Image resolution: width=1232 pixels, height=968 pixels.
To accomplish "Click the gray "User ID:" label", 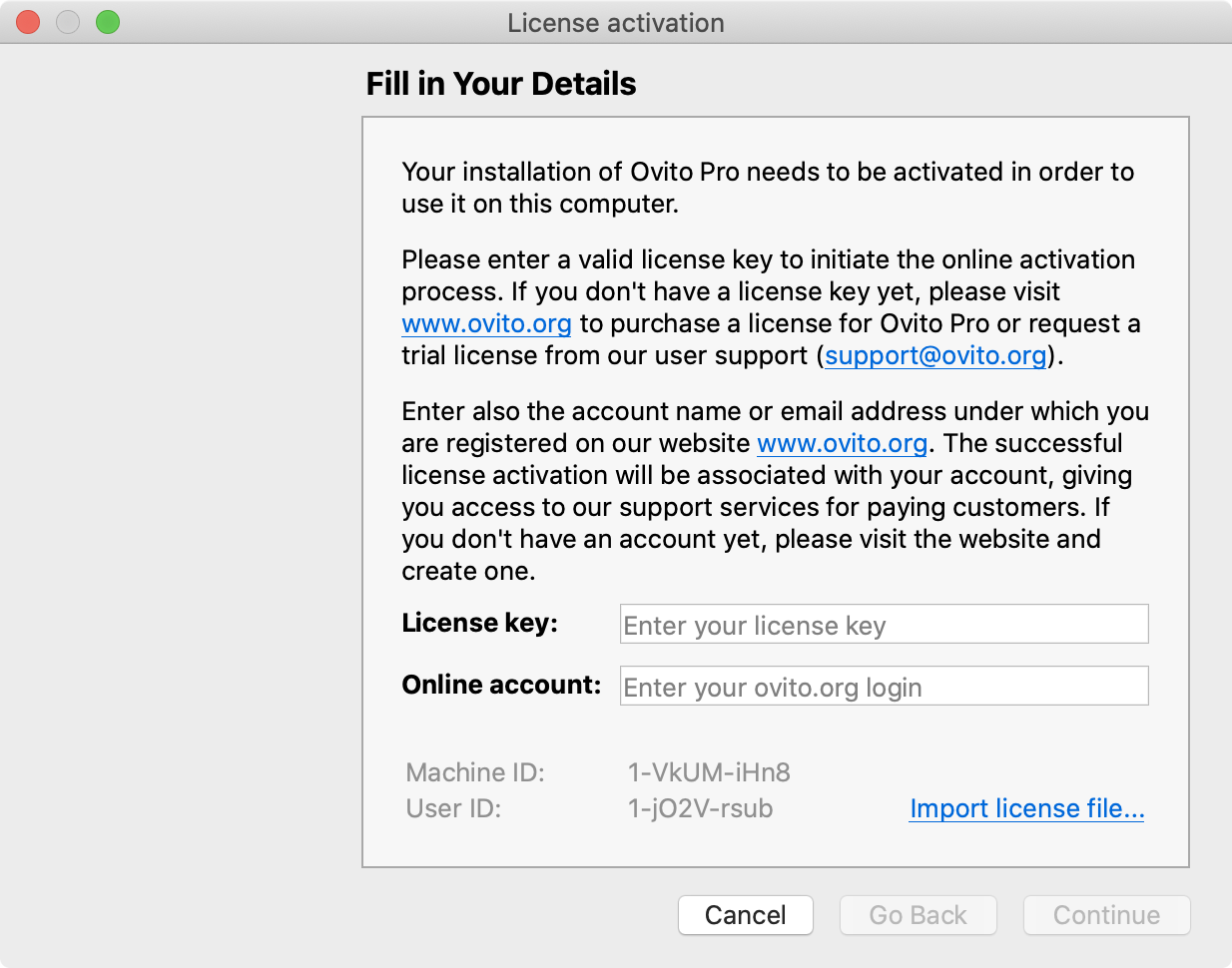I will [453, 808].
